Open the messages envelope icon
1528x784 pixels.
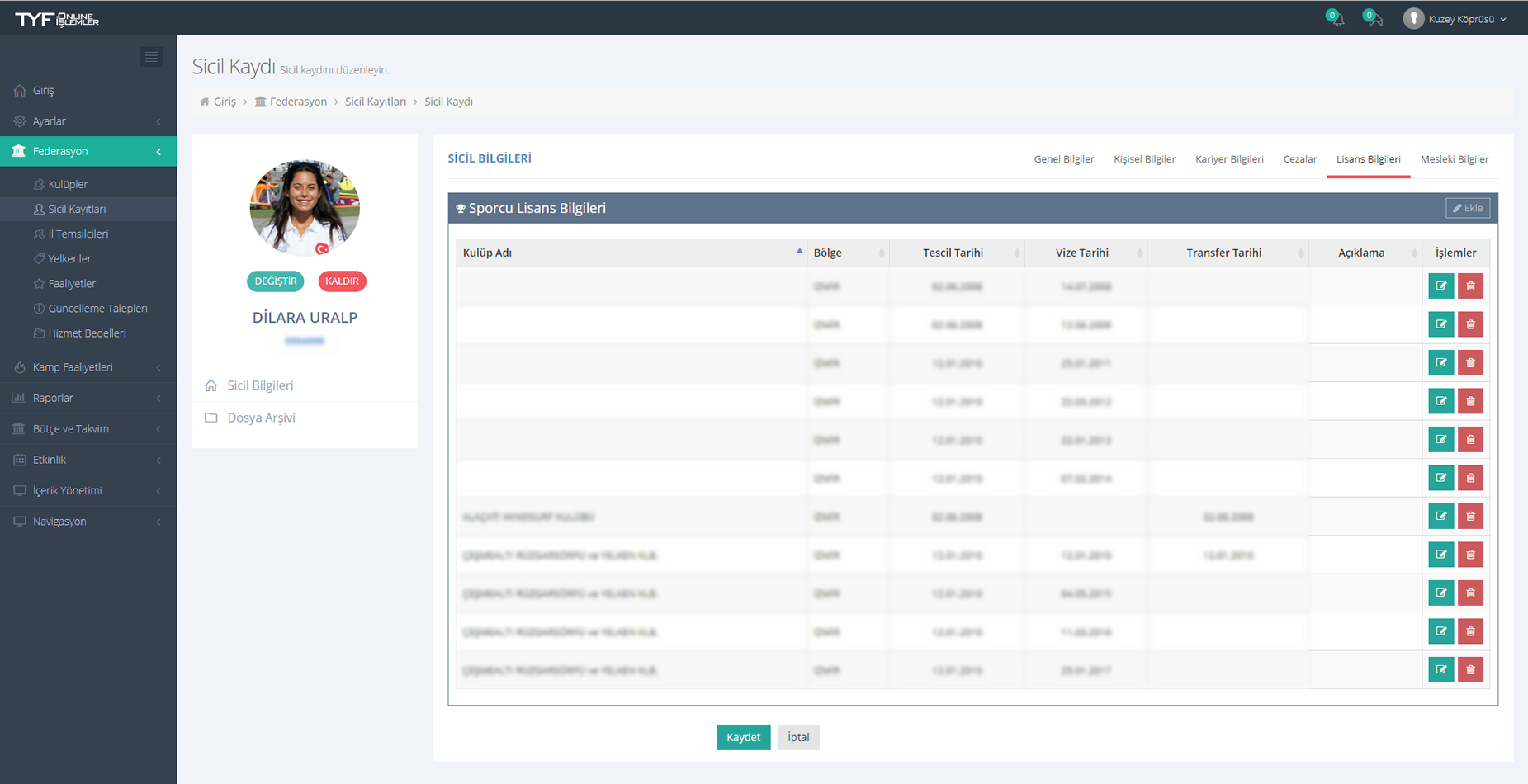(1372, 18)
